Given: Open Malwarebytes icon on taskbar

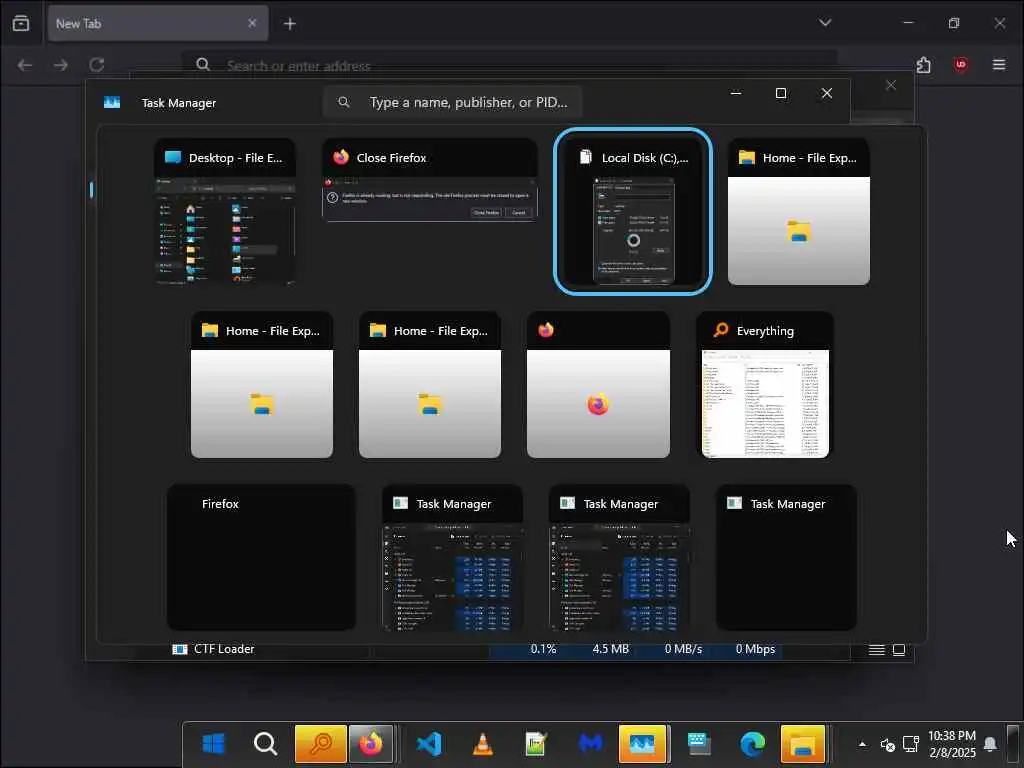Looking at the screenshot, I should [591, 743].
